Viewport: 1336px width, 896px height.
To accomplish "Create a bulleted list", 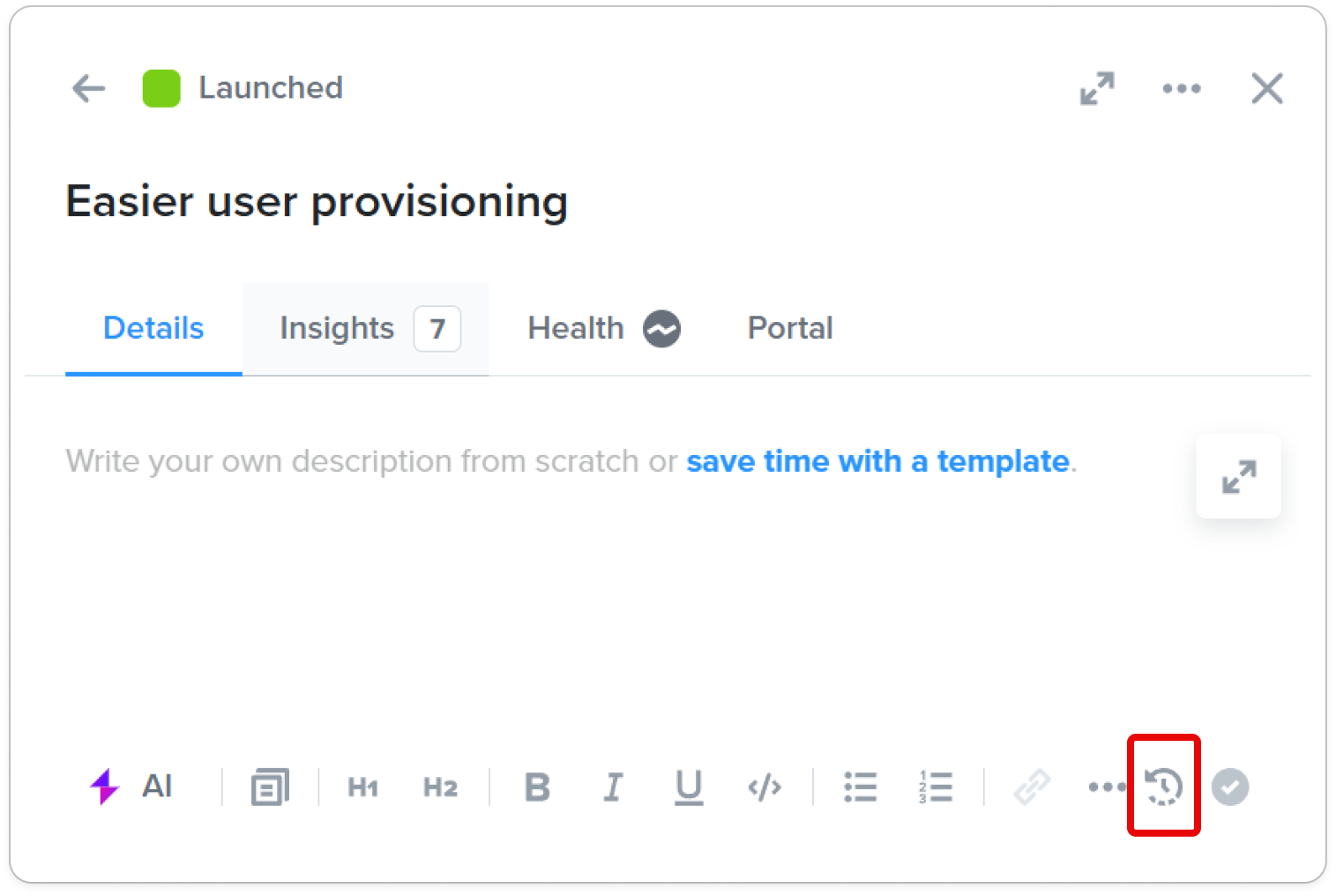I will click(x=860, y=787).
